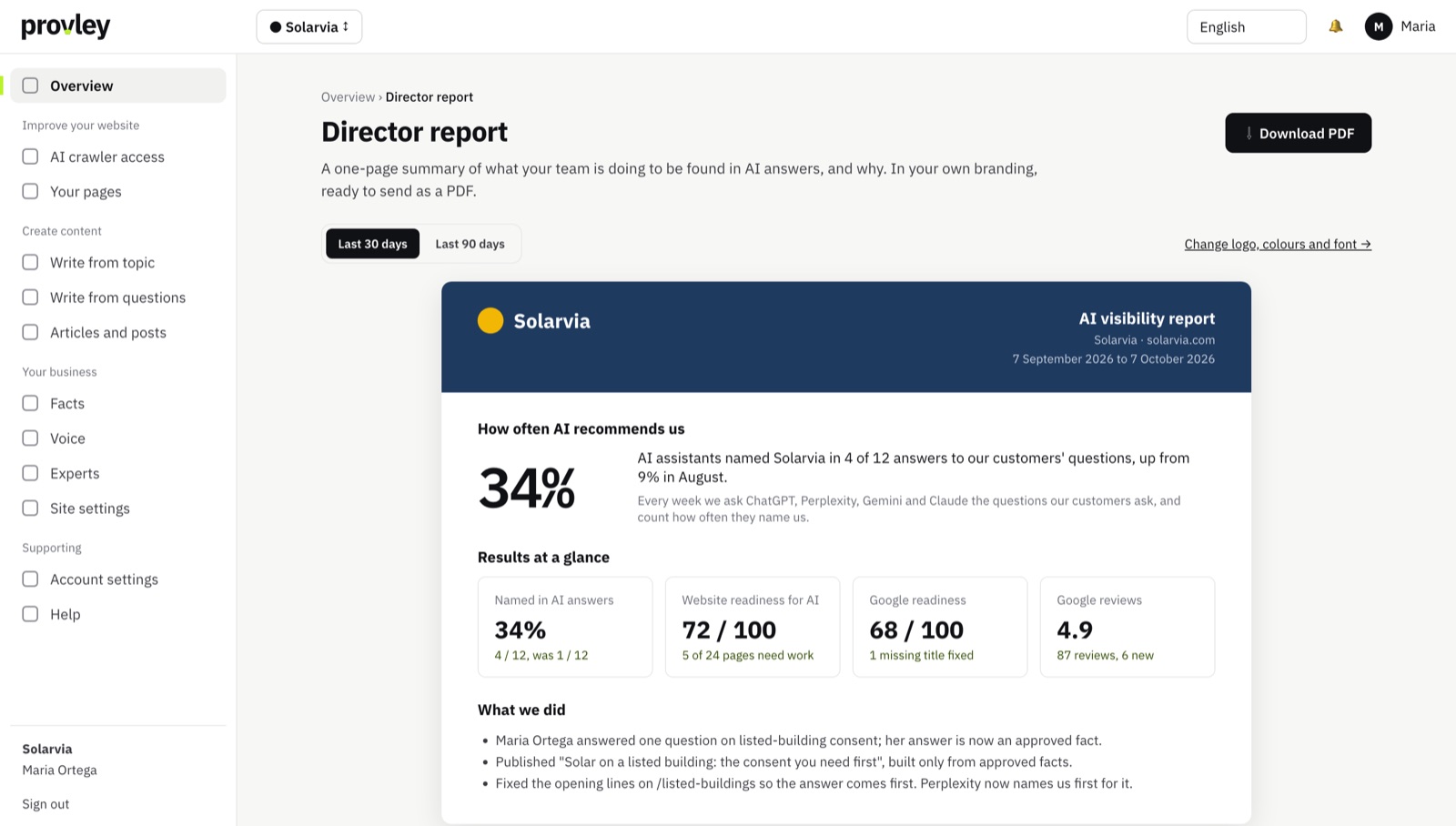
Task: Select the Last 30 days tab
Action: point(372,244)
